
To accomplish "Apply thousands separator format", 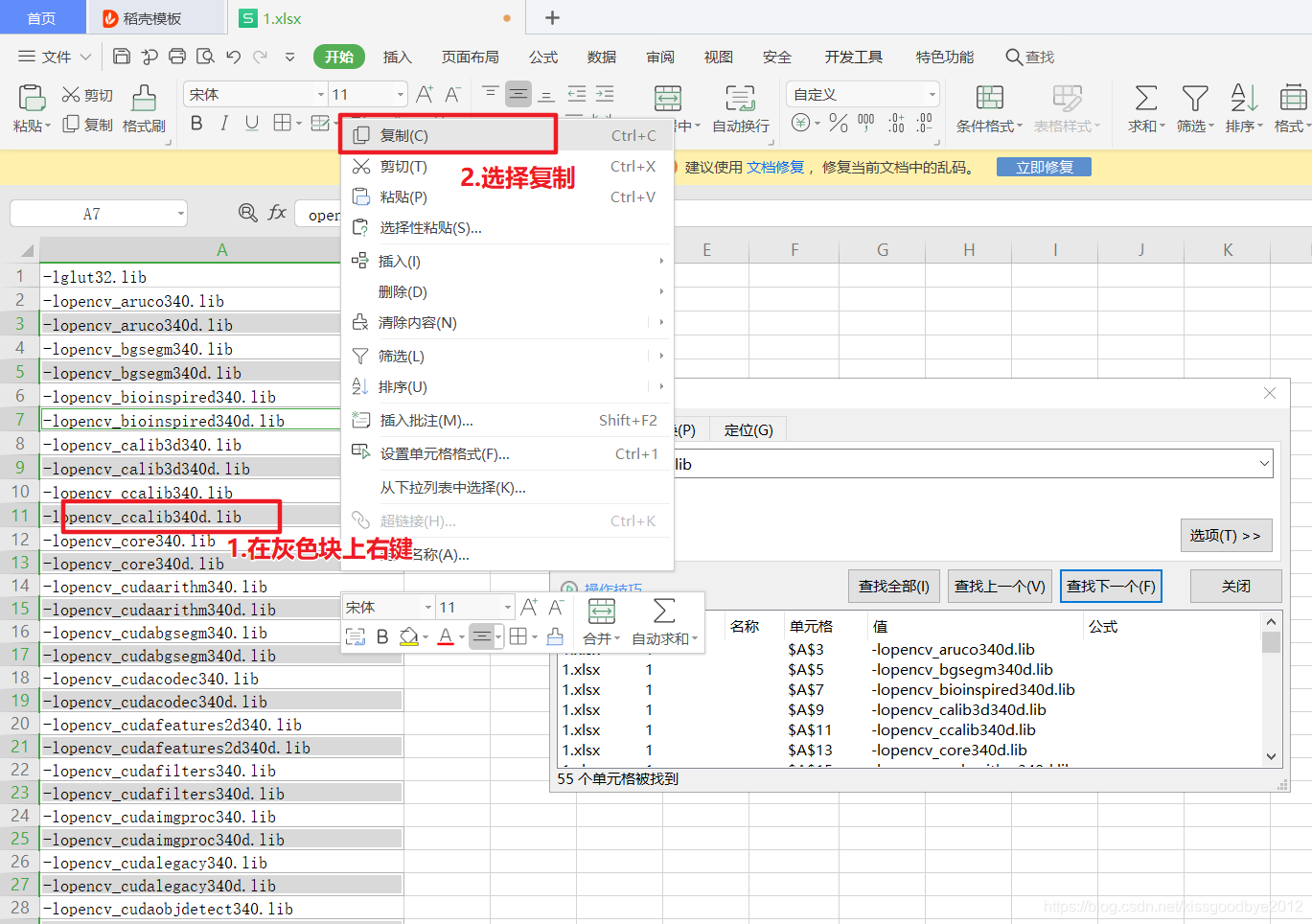I will pyautogui.click(x=866, y=123).
